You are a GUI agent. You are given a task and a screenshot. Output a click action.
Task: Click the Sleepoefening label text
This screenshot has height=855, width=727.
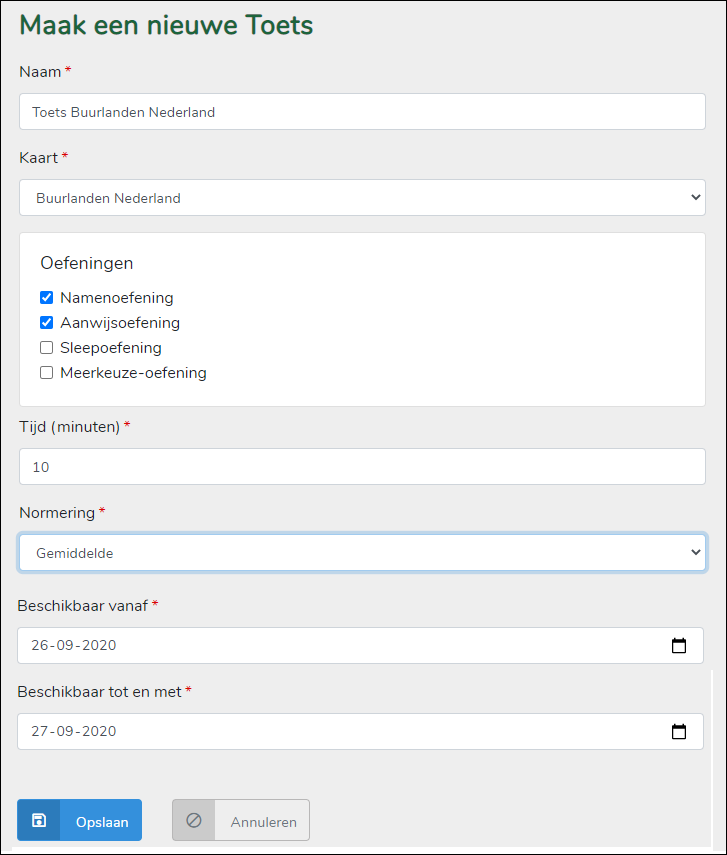(110, 348)
